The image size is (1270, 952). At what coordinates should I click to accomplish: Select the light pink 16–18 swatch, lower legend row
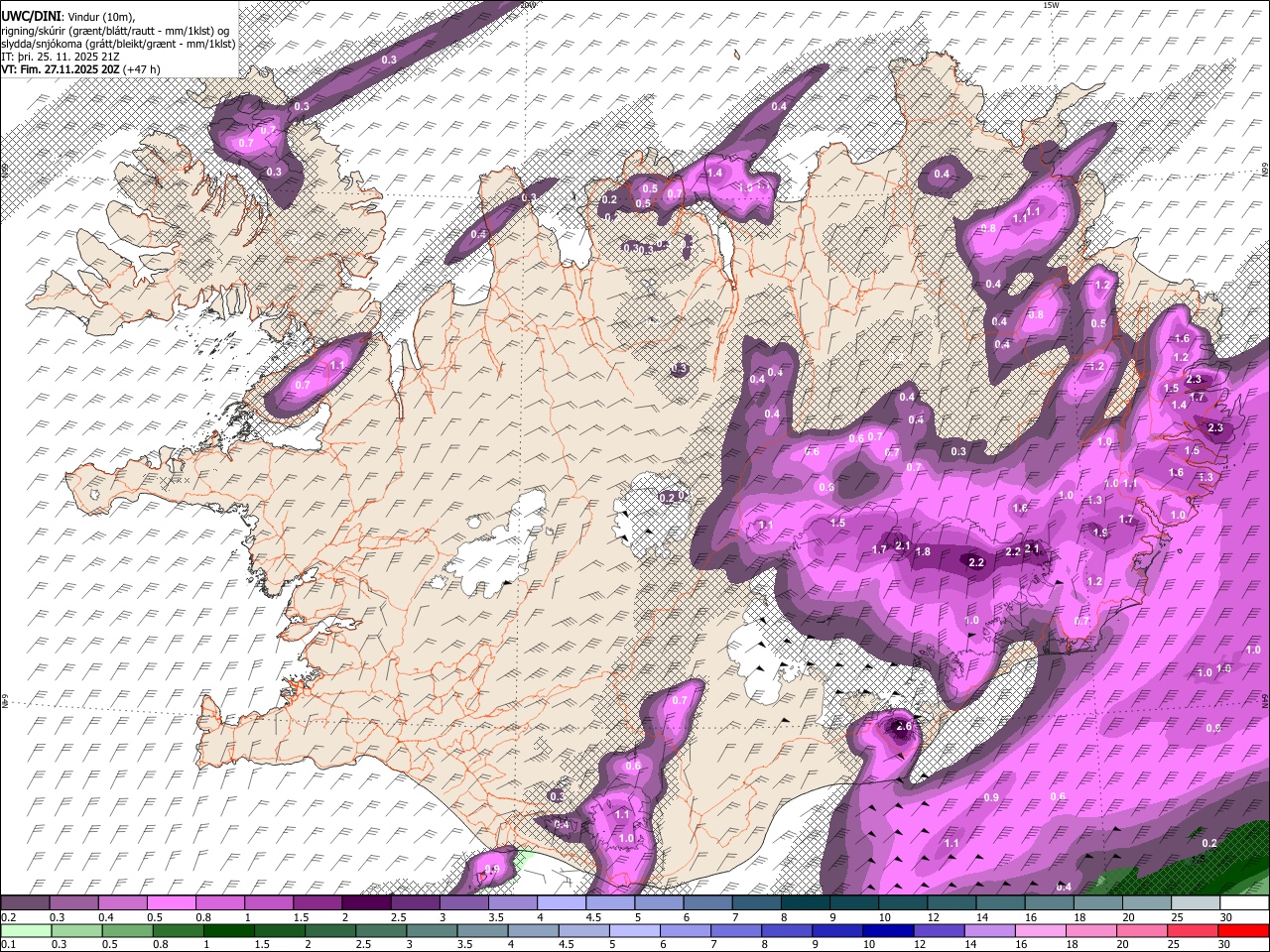tap(1041, 930)
